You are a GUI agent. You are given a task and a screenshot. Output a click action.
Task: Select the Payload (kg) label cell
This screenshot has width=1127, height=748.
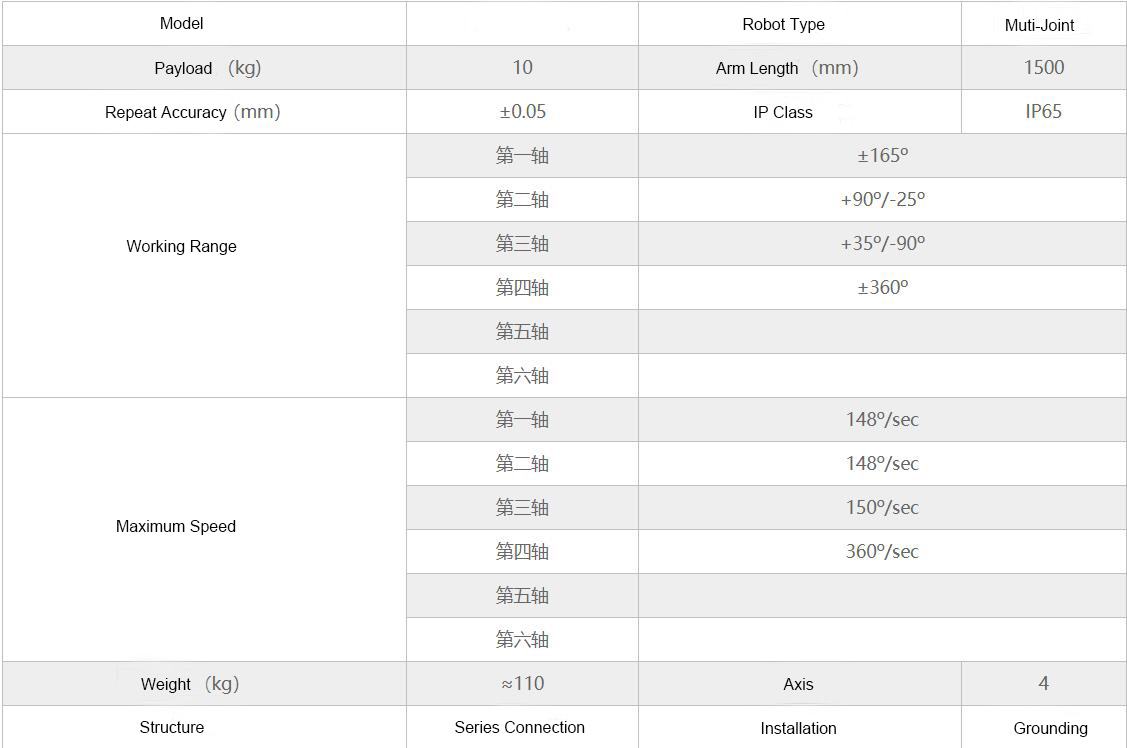click(207, 68)
